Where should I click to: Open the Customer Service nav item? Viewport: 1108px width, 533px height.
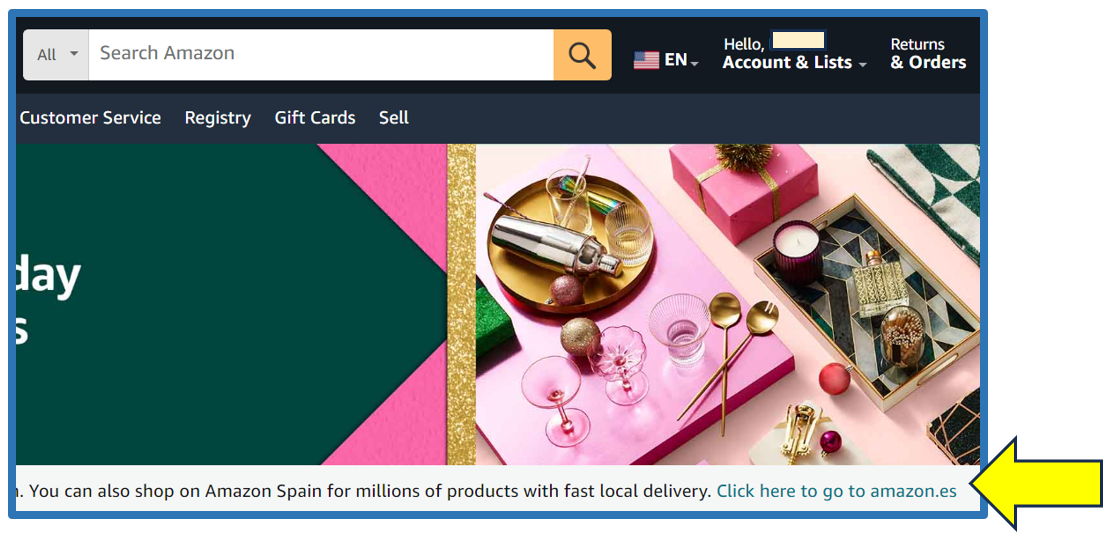(x=90, y=117)
